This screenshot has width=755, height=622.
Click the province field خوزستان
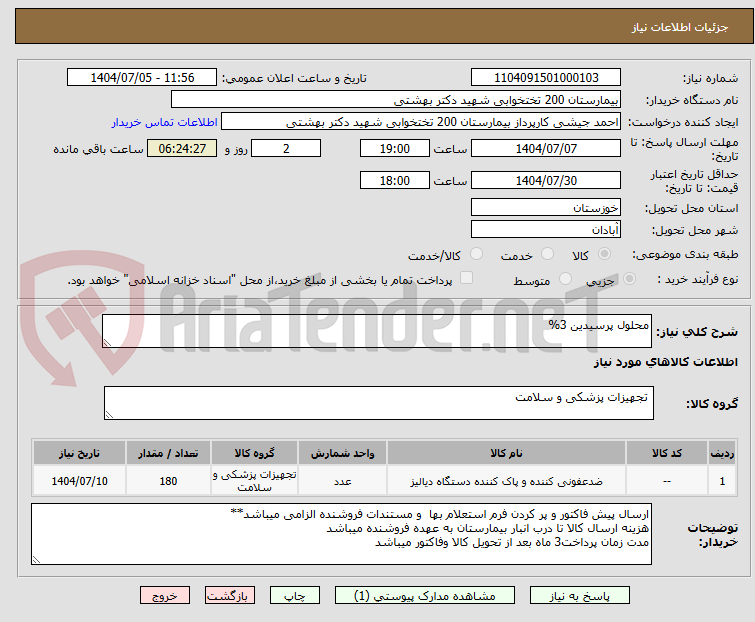546,207
